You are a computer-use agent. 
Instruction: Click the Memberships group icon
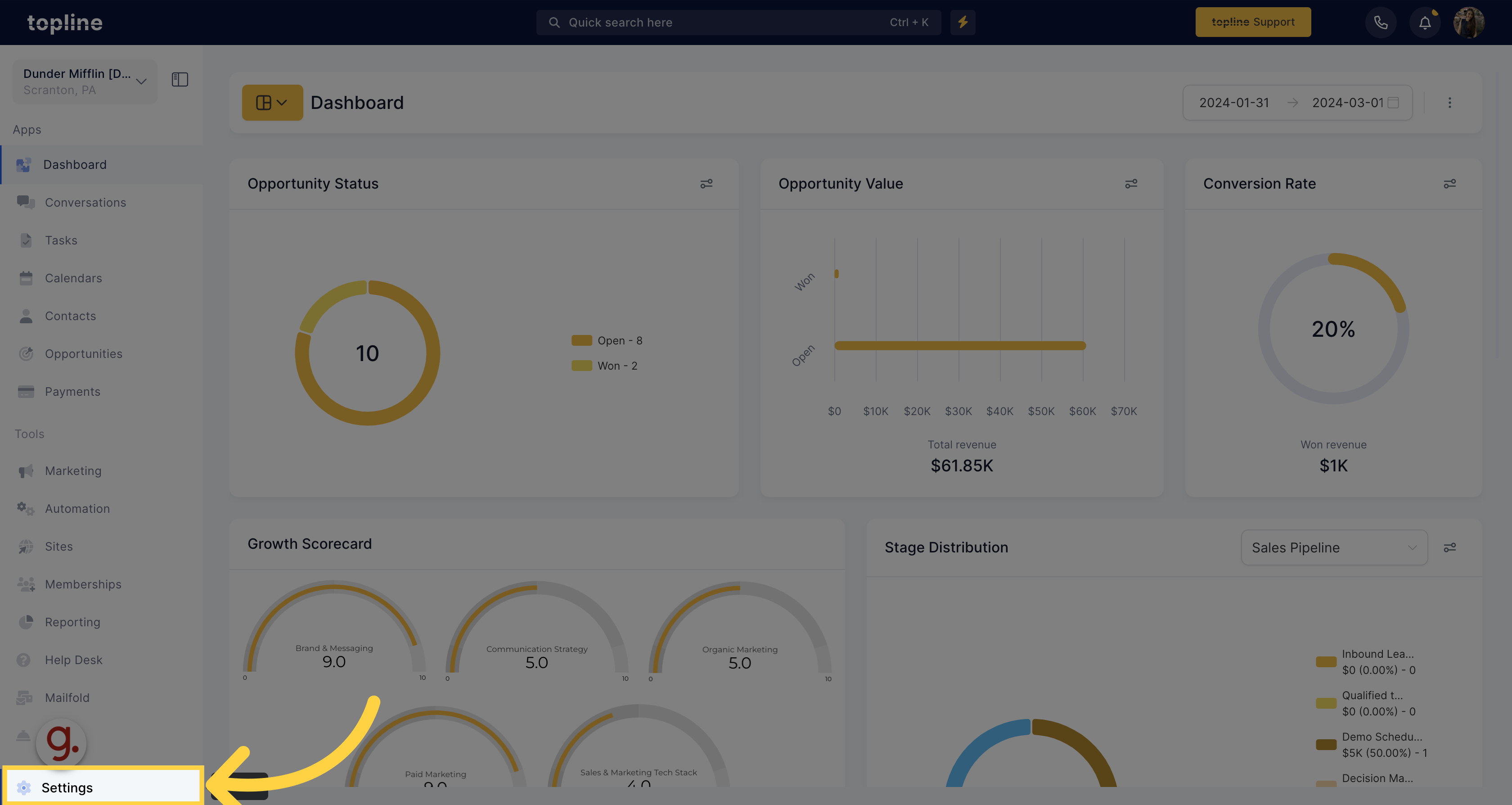26,584
